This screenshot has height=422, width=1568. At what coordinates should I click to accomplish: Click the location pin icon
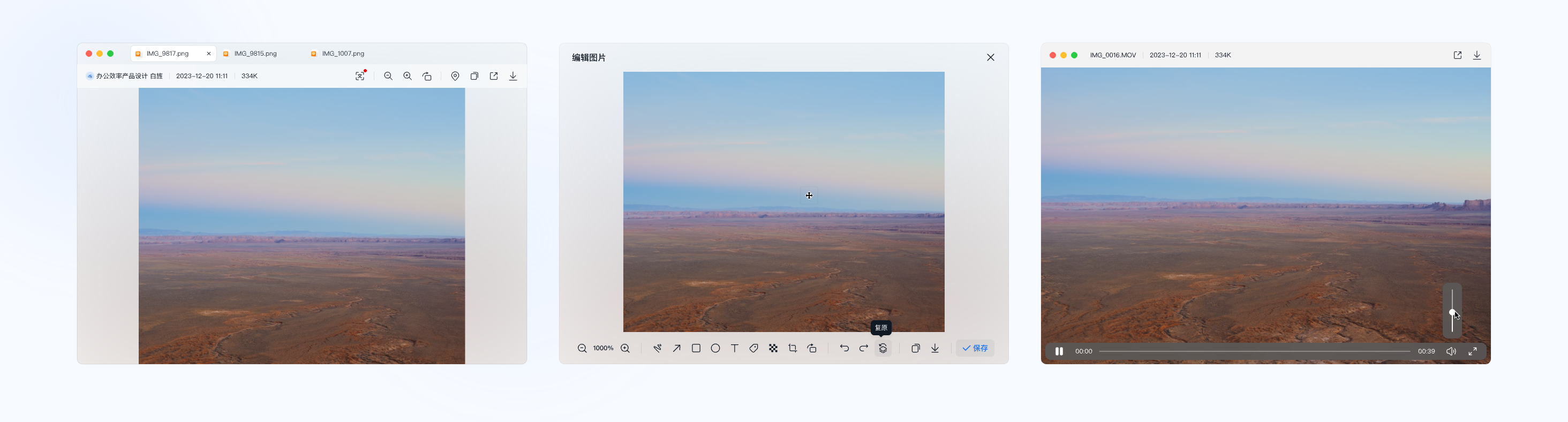point(455,76)
